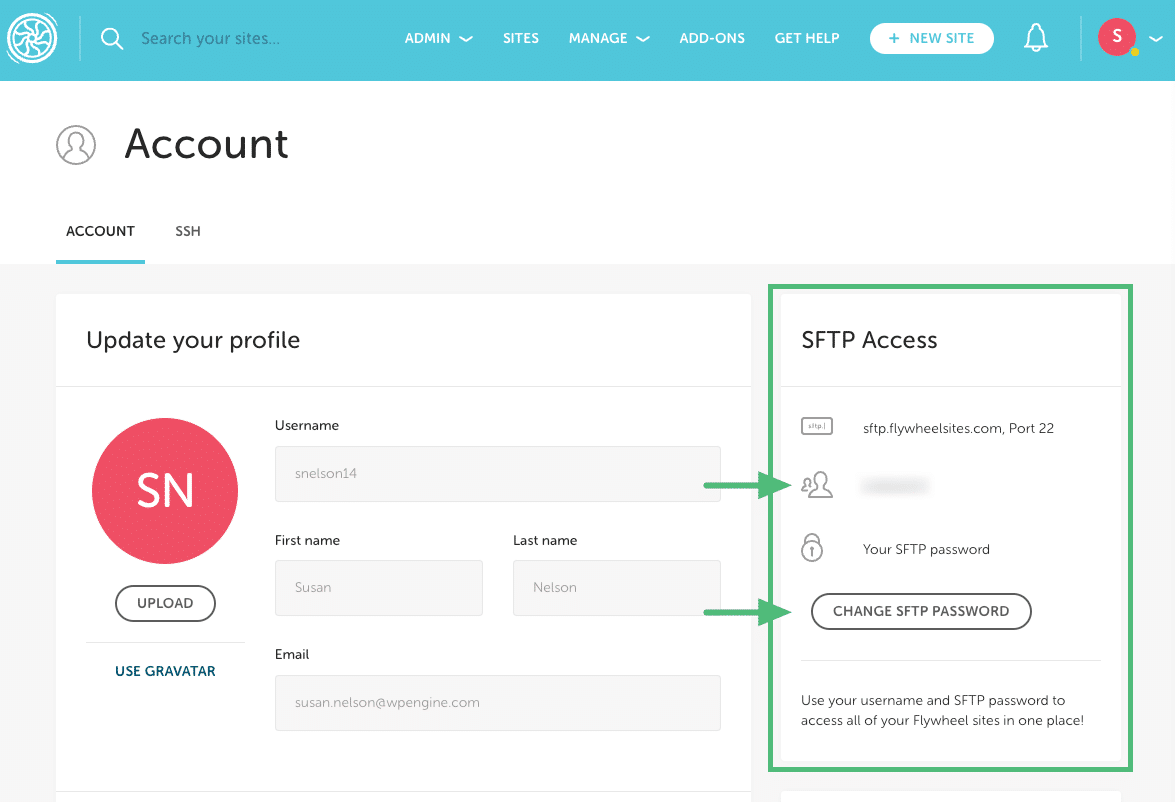Open the GET HELP menu item
The image size is (1175, 807).
click(x=807, y=38)
